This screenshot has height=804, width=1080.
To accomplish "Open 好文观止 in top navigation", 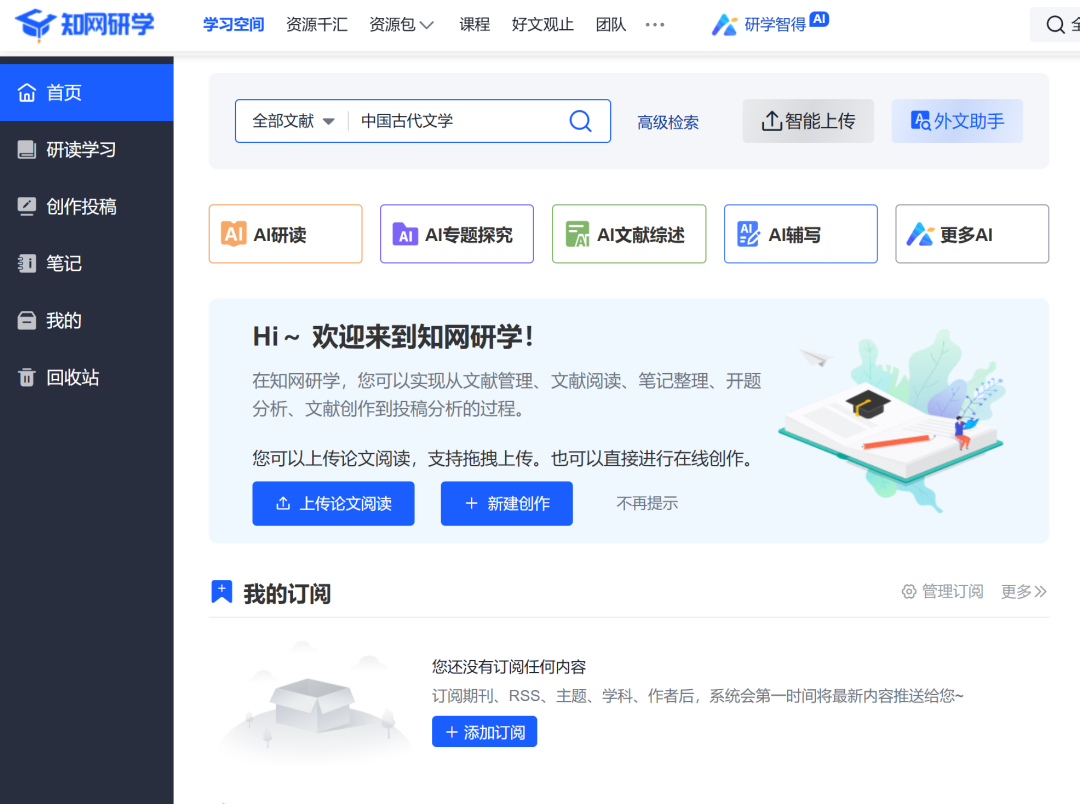I will (x=542, y=25).
